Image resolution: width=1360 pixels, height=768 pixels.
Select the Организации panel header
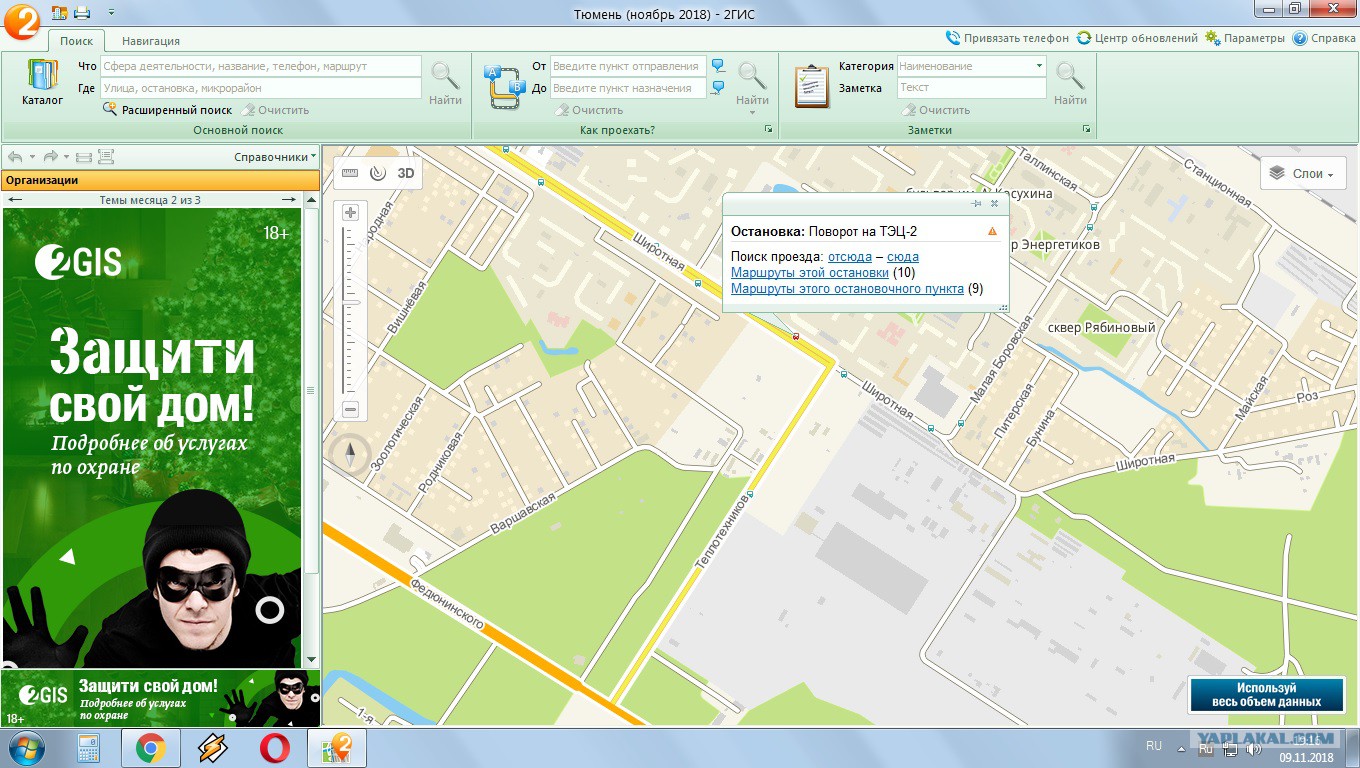pyautogui.click(x=160, y=181)
